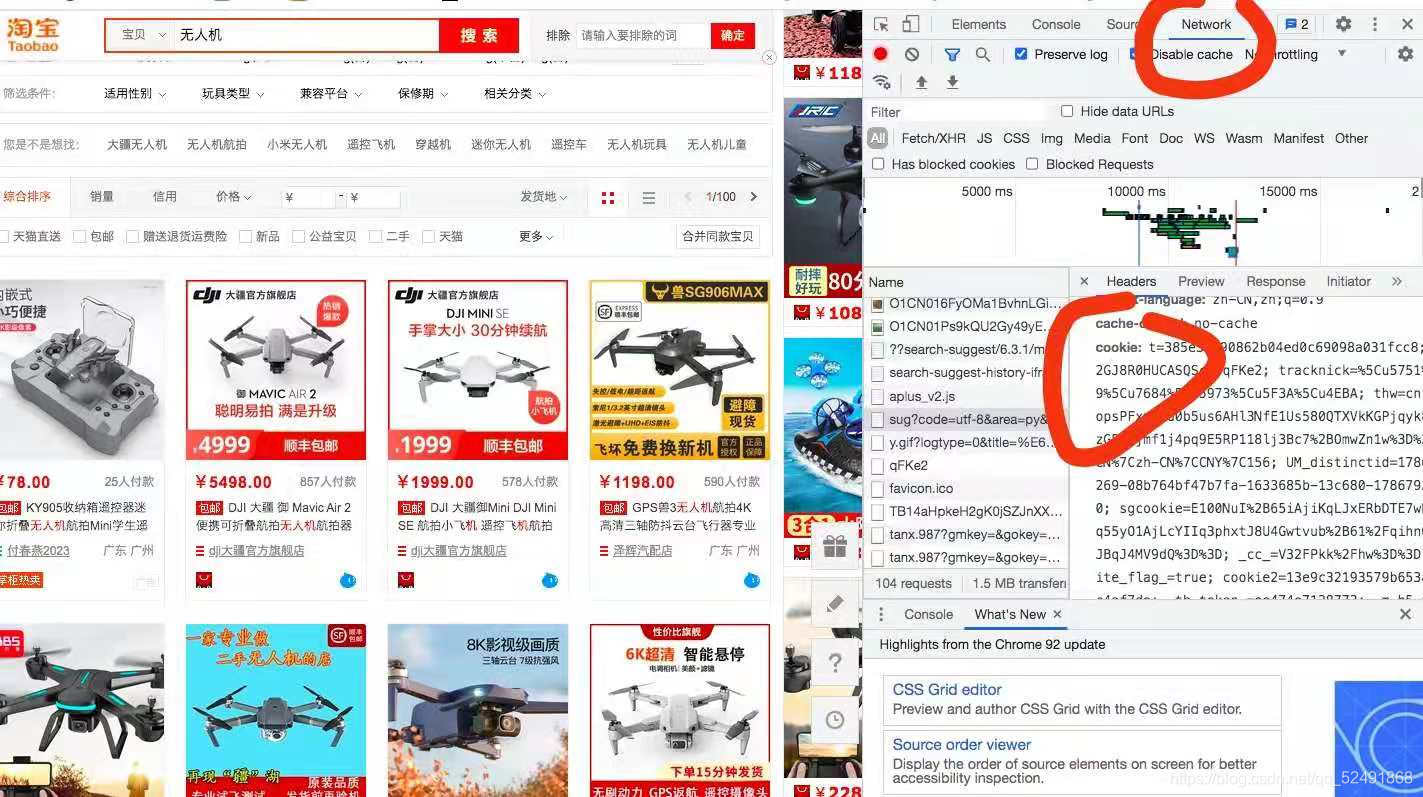
Task: Enable Has blocked cookies checkbox
Action: pyautogui.click(x=878, y=164)
